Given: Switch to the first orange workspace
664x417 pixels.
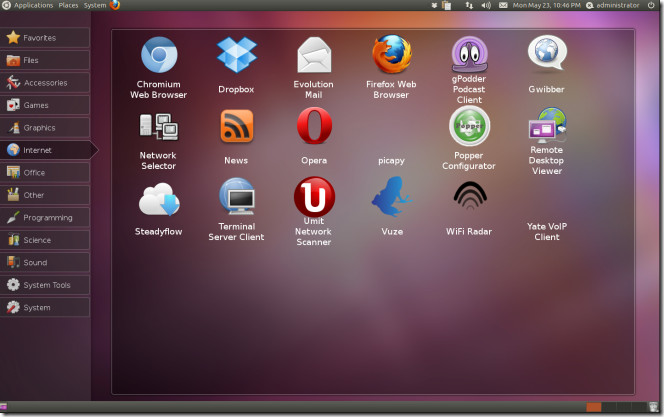Looking at the screenshot, I should coord(593,407).
